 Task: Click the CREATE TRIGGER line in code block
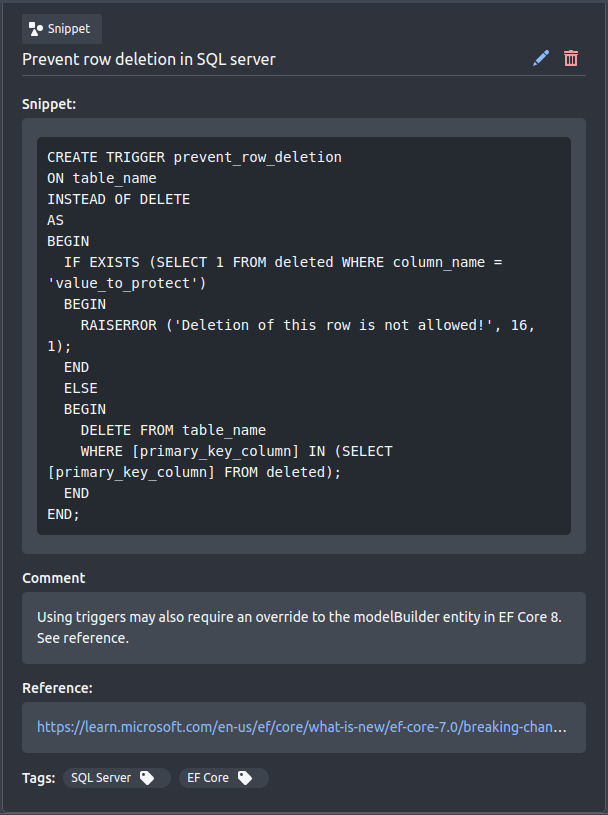[x=194, y=157]
